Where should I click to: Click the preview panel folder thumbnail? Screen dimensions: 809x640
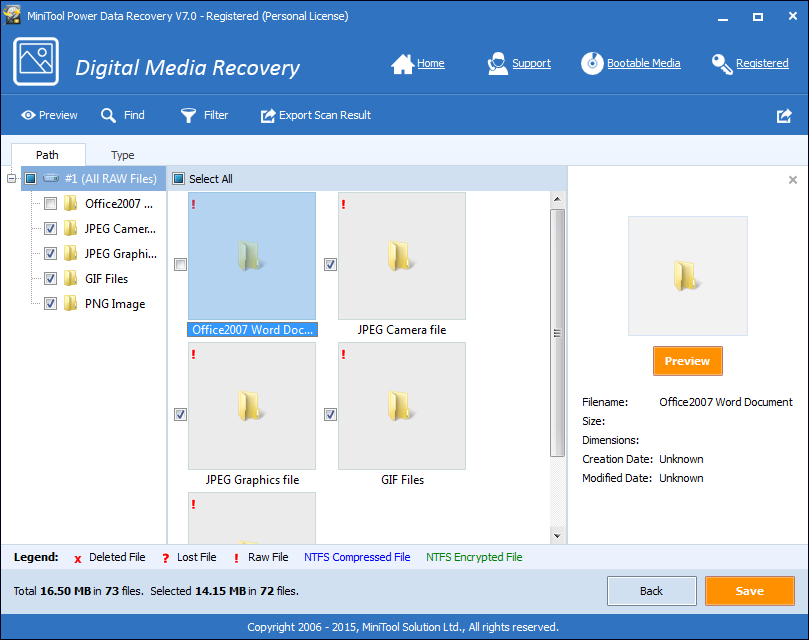[x=688, y=276]
